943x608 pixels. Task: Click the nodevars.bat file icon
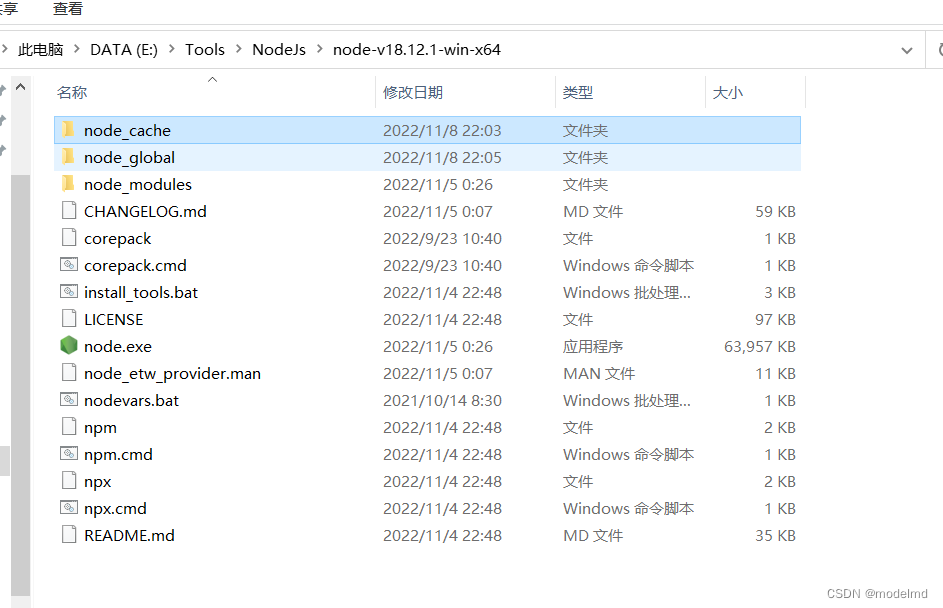pos(68,400)
